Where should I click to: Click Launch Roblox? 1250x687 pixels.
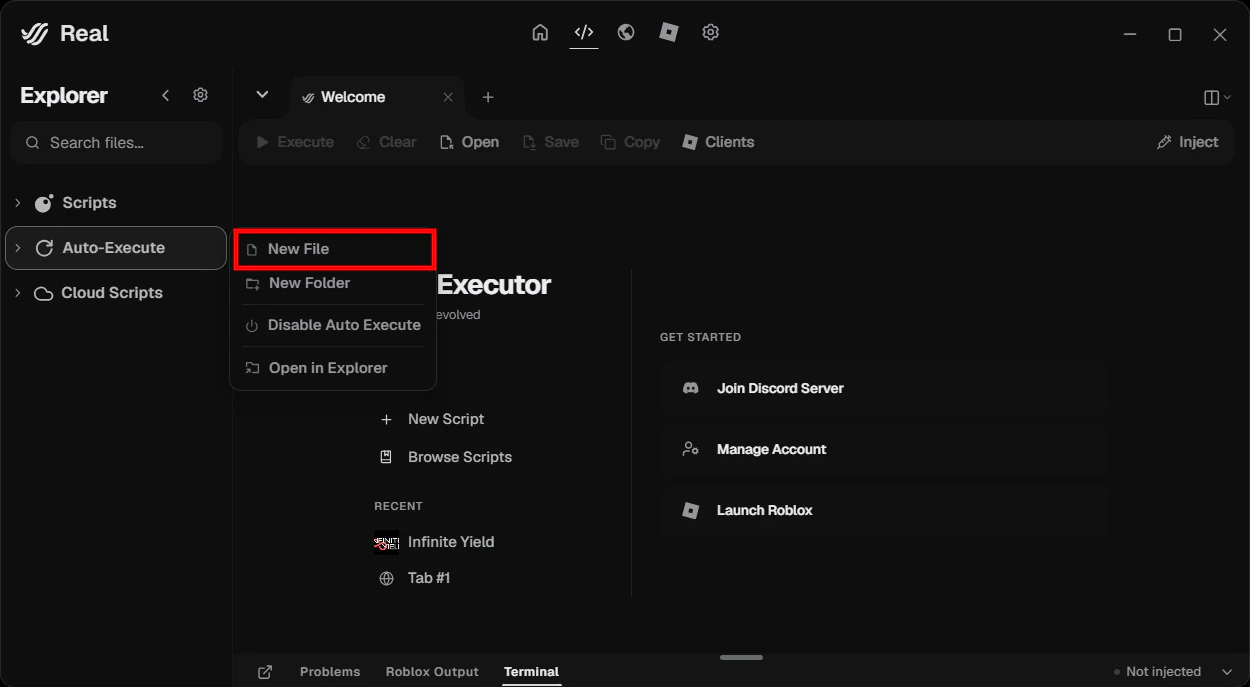pyautogui.click(x=883, y=510)
